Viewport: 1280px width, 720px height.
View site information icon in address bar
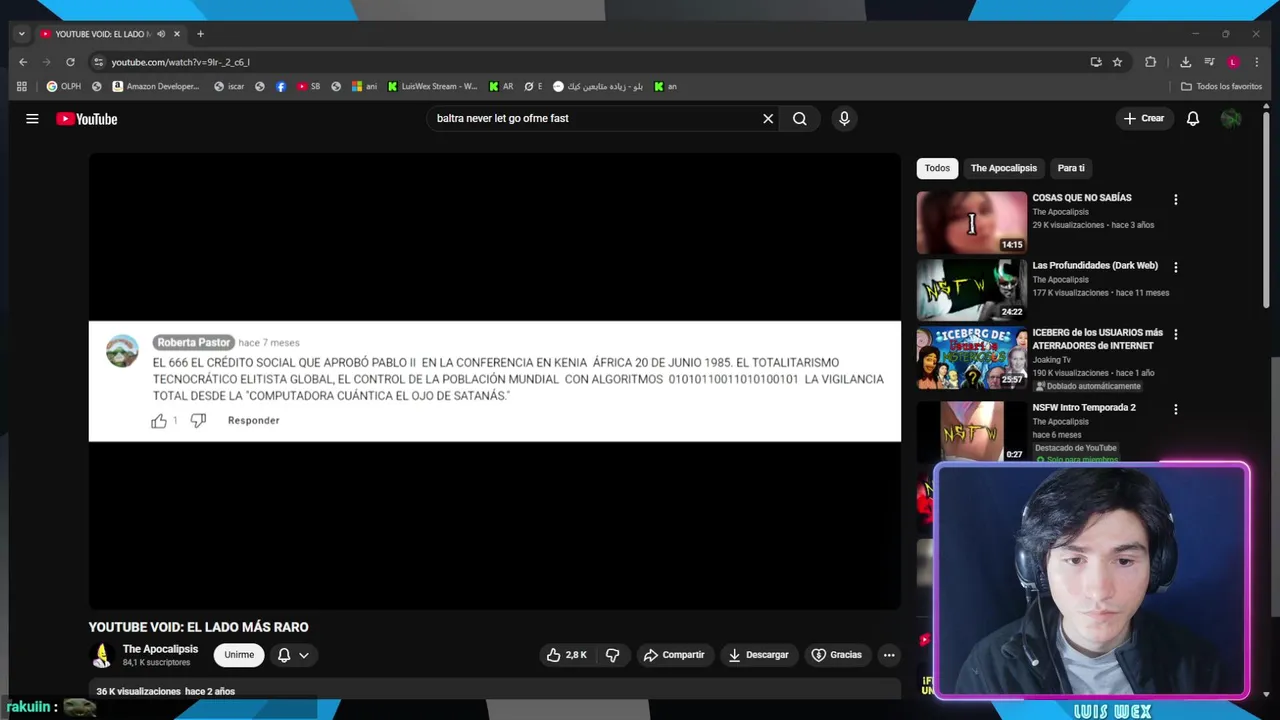[98, 62]
